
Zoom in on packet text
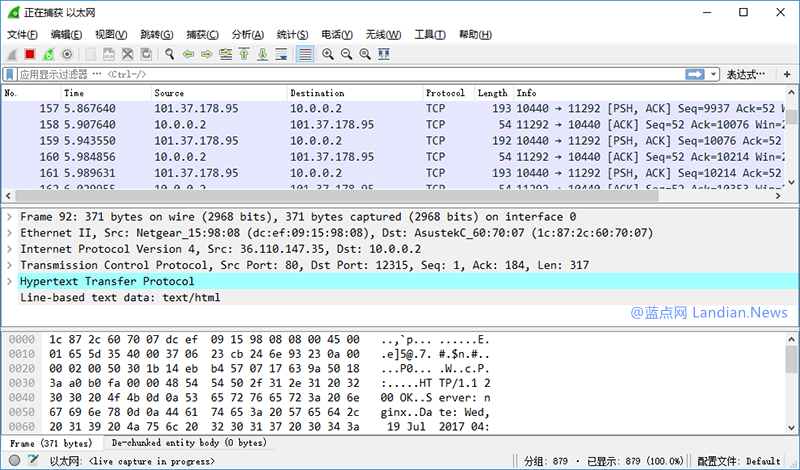328,54
